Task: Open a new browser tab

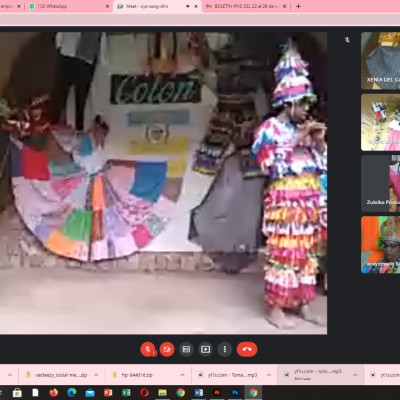Action: (x=298, y=6)
